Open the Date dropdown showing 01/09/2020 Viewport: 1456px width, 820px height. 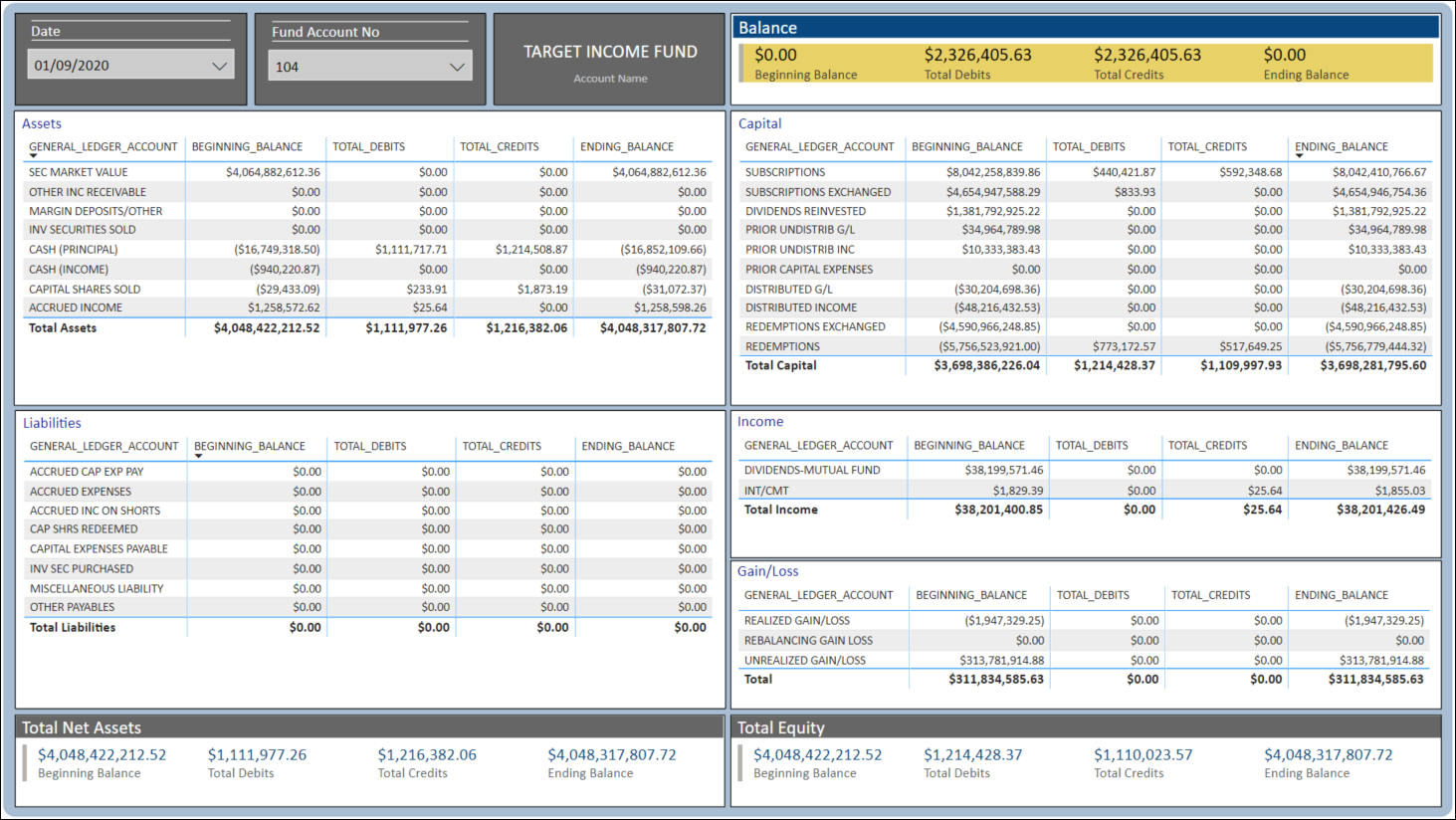[130, 65]
